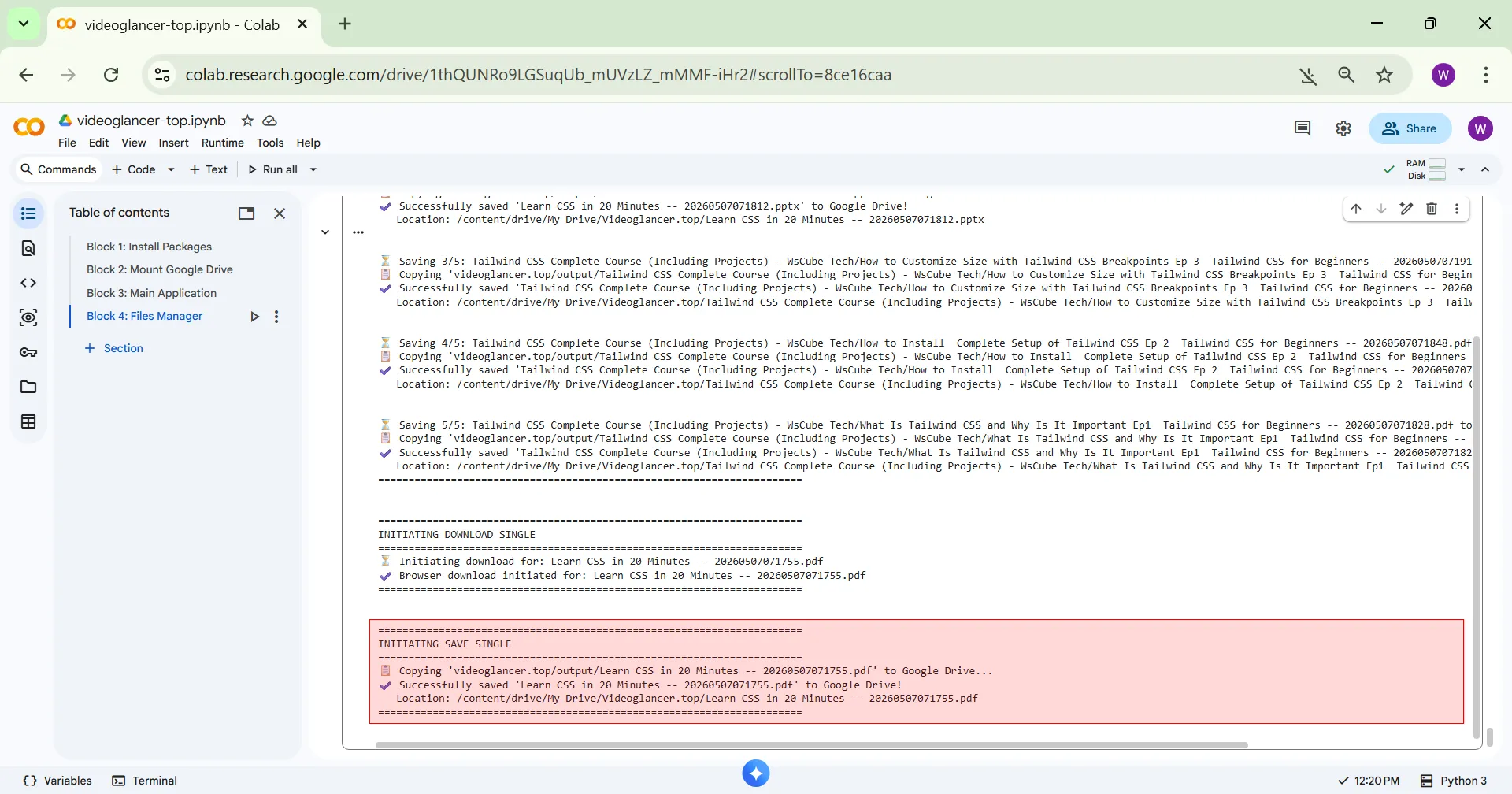The width and height of the screenshot is (1512, 794).
Task: Open the comments panel icon
Action: coord(1303,128)
